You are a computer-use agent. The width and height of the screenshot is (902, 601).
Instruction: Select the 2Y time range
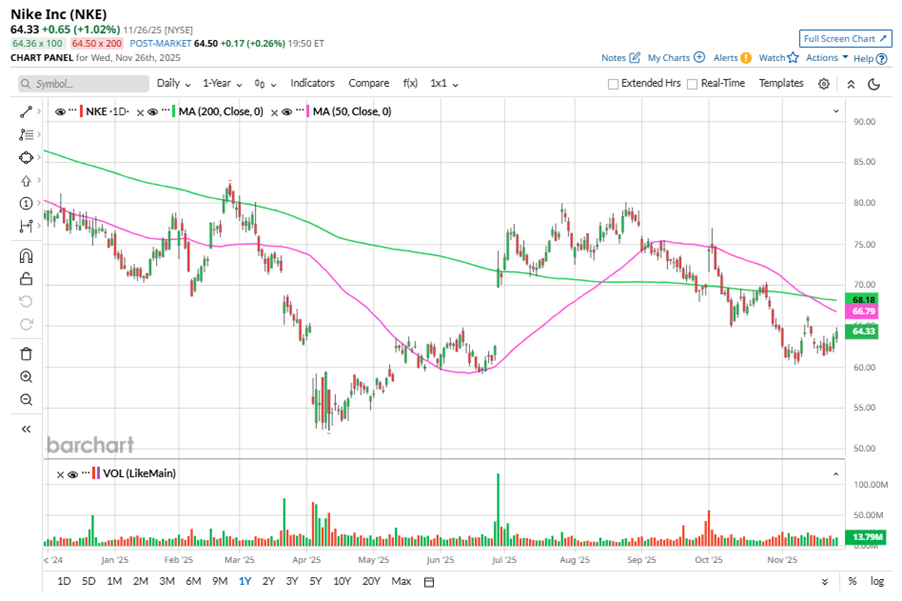pos(269,581)
